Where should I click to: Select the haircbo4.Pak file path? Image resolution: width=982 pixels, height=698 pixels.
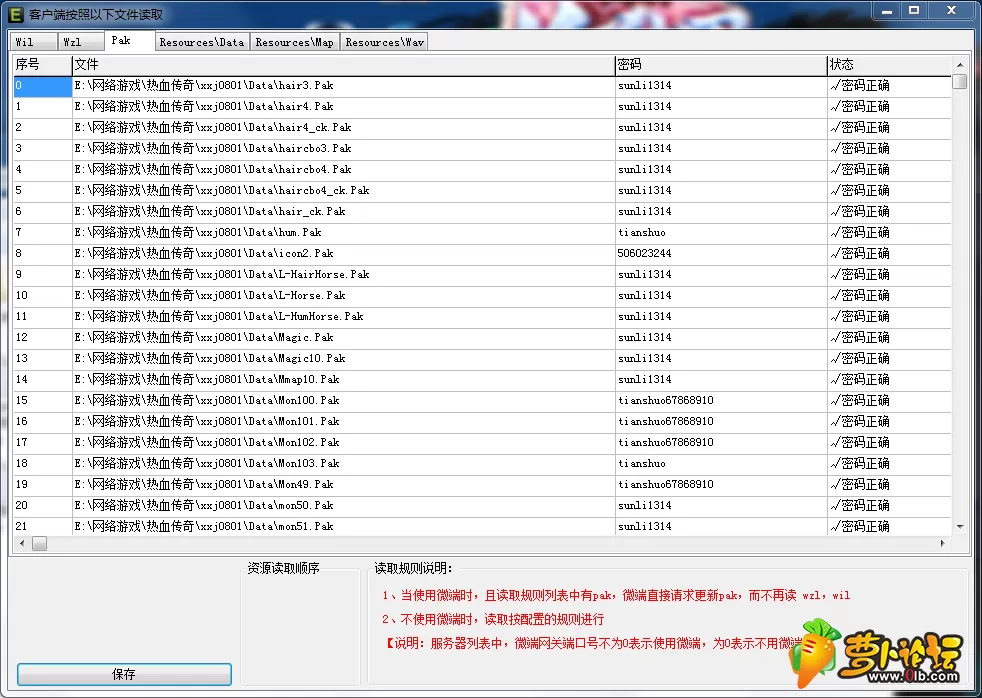tap(213, 170)
